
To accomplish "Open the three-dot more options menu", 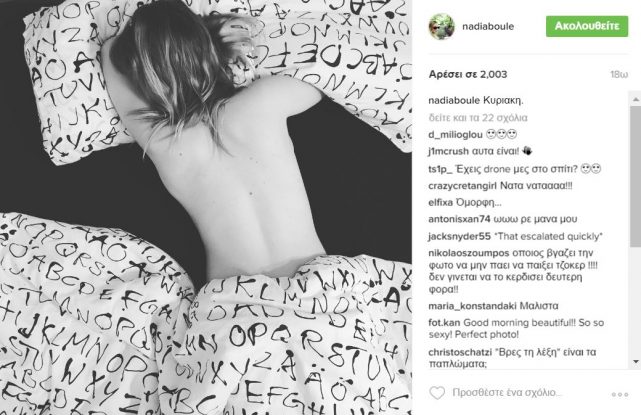I will click(x=620, y=395).
